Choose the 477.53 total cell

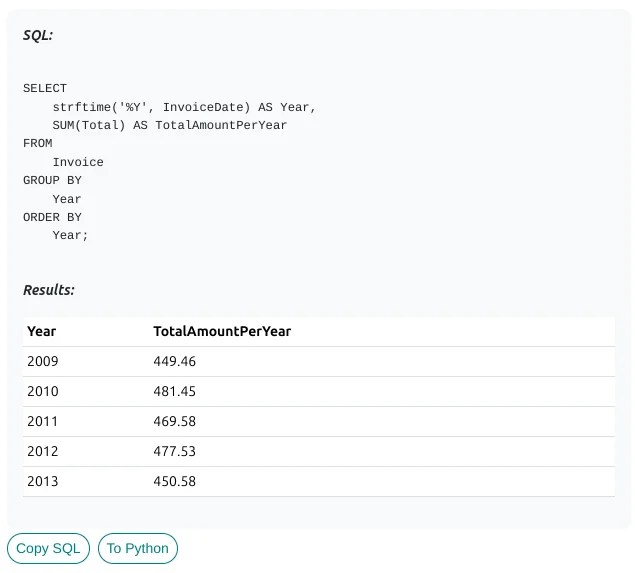pos(174,451)
